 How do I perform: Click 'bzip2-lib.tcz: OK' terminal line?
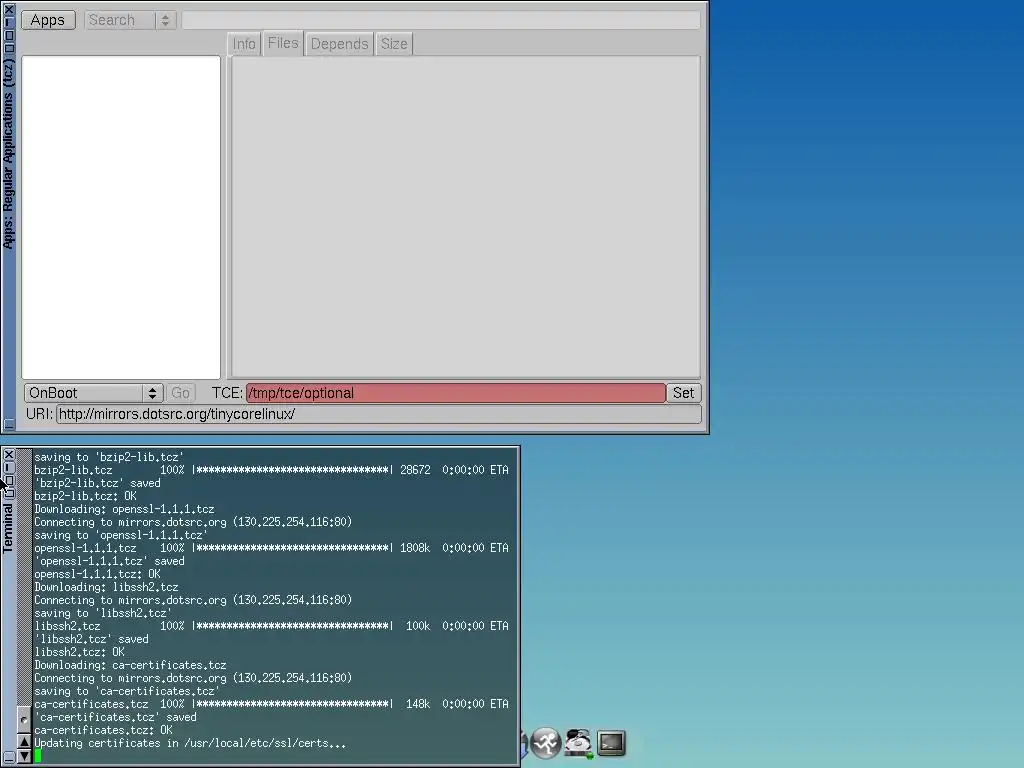pos(85,496)
